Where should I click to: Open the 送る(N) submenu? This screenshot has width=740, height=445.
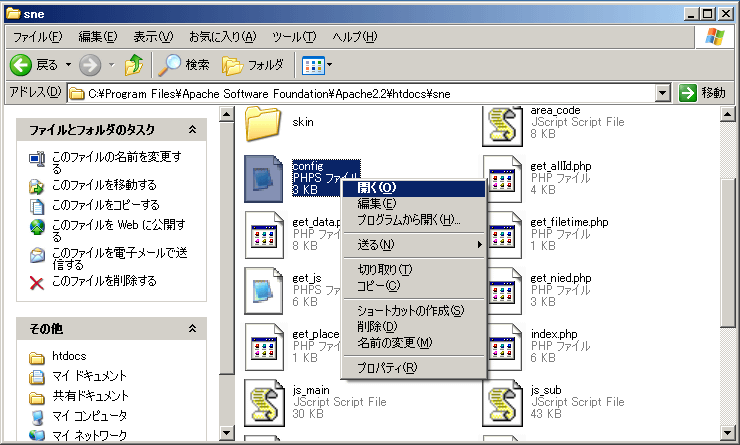click(414, 244)
